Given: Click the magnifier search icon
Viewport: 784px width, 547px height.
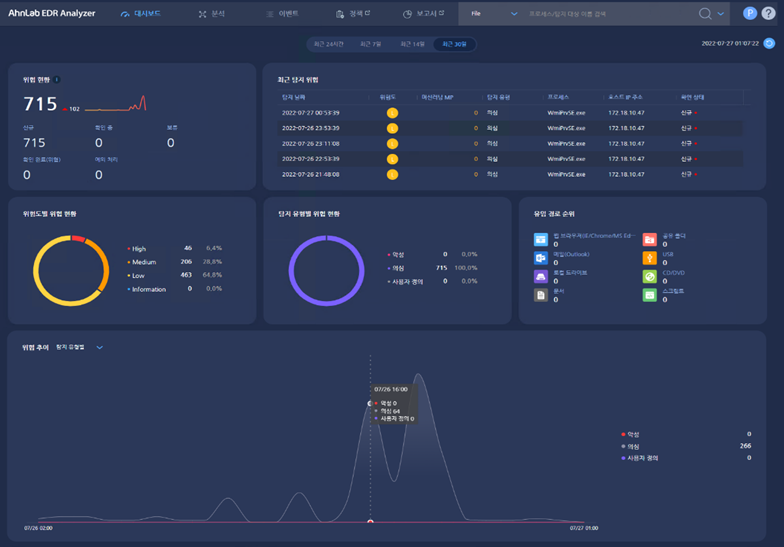Looking at the screenshot, I should [x=705, y=14].
